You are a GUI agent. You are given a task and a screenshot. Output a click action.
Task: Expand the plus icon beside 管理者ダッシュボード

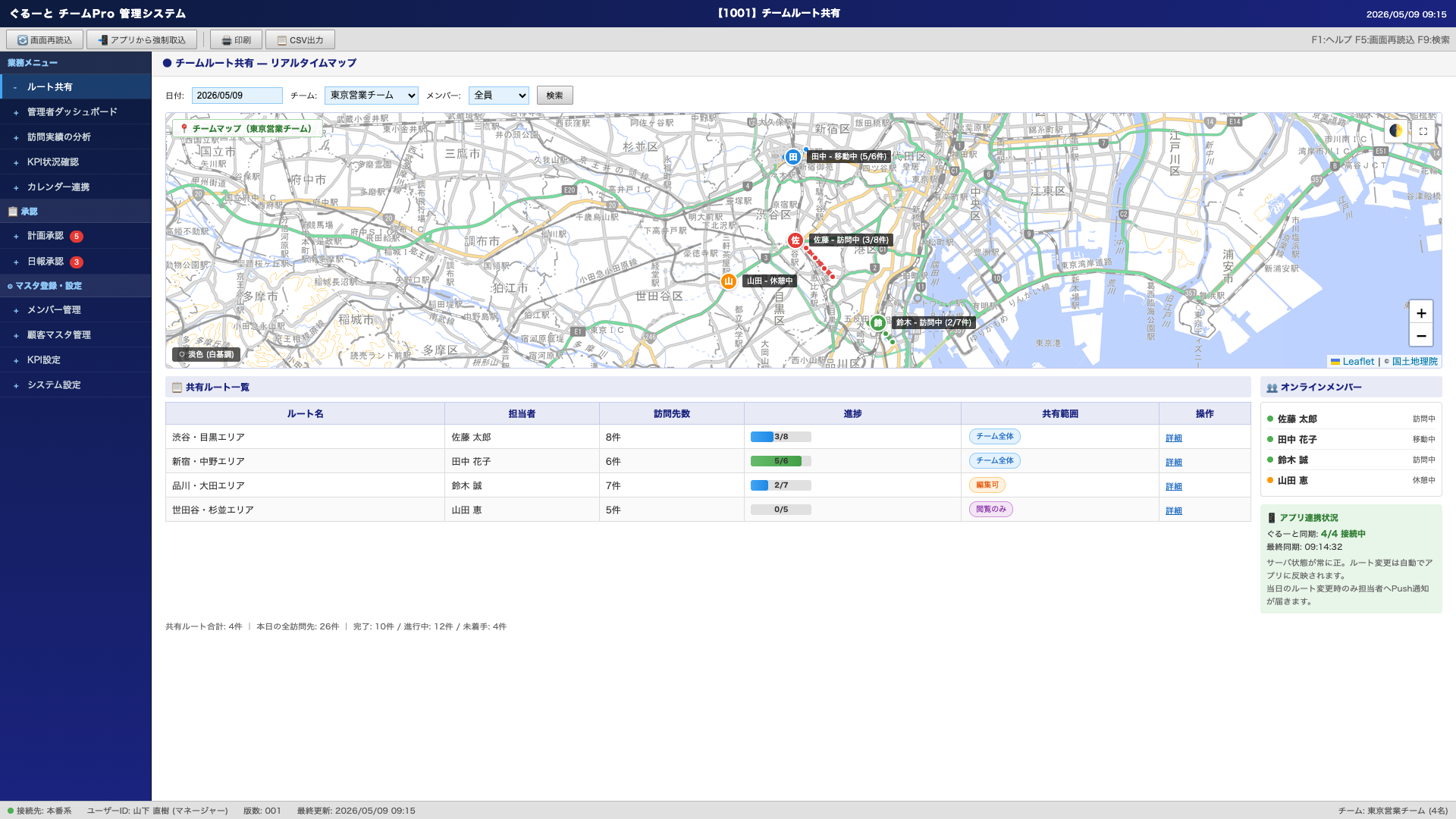tap(16, 113)
